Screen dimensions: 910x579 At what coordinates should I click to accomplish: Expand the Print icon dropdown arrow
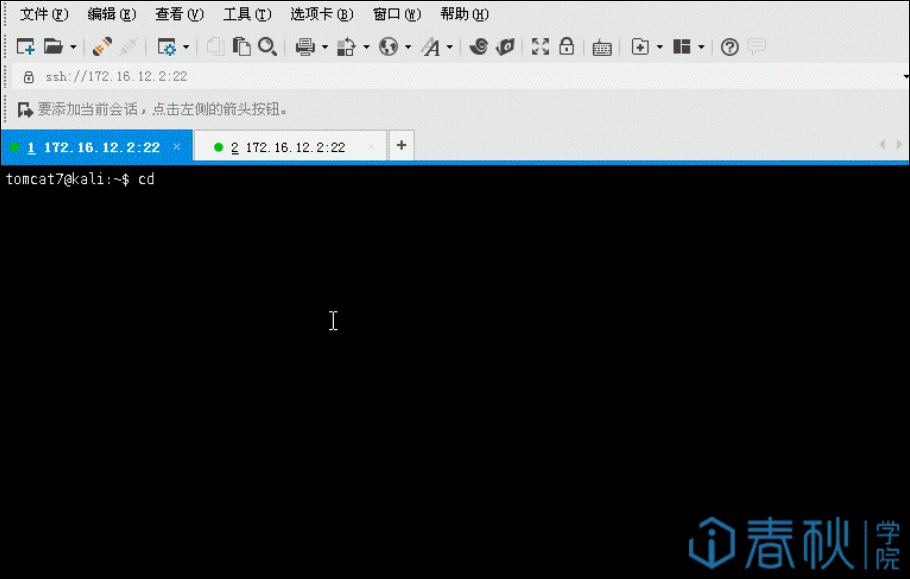pyautogui.click(x=324, y=47)
